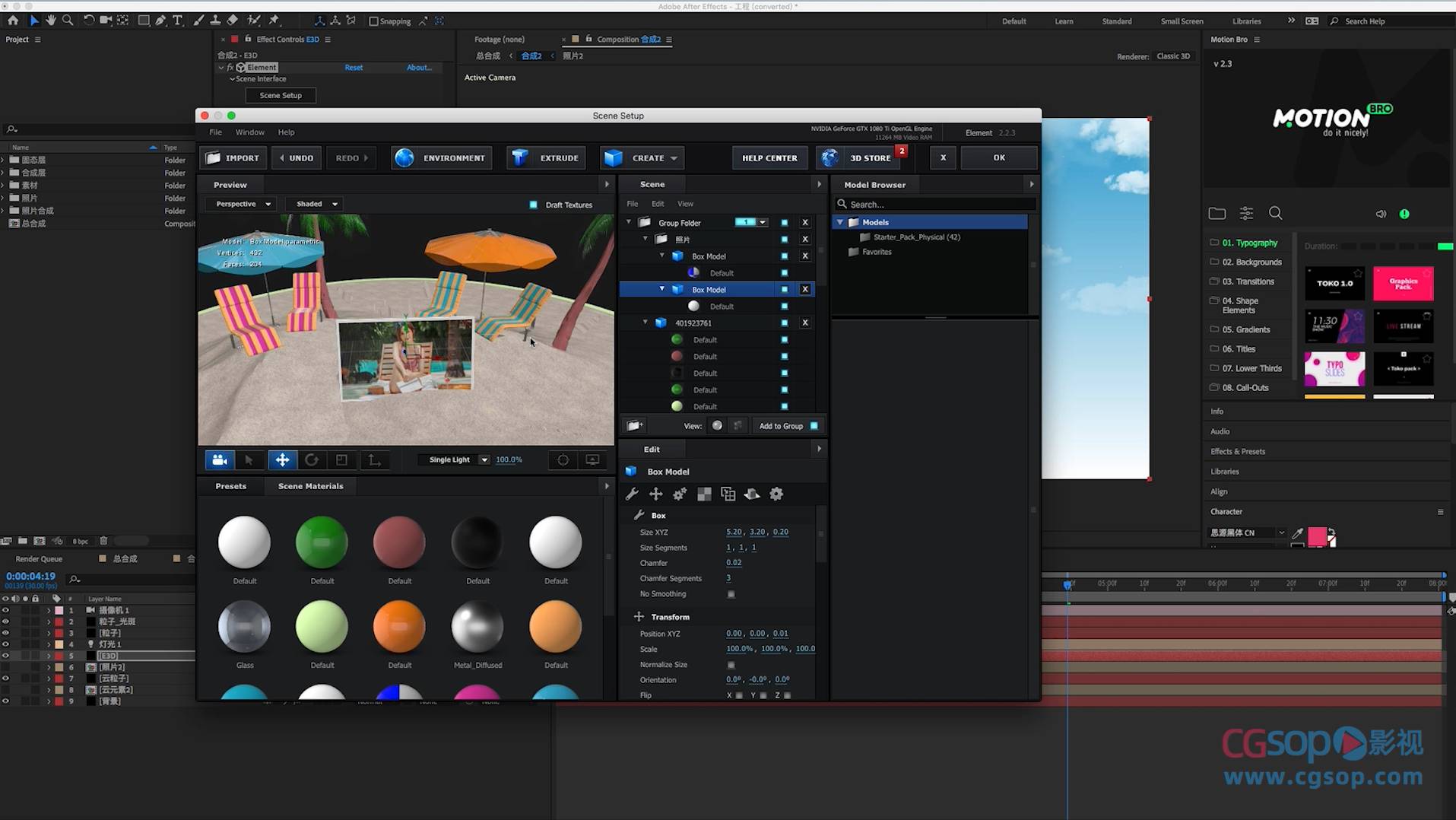Viewport: 1456px width, 820px height.
Task: Activate the rotate tool in the preview toolbar
Action: click(x=312, y=459)
